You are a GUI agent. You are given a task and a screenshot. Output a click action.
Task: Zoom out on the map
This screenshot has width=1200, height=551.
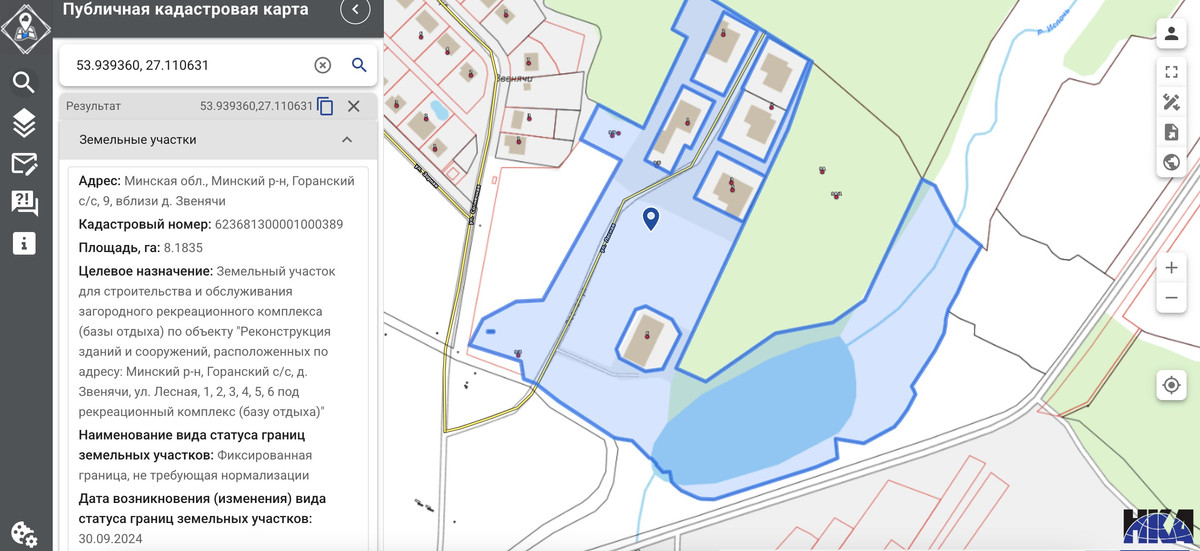coord(1171,298)
